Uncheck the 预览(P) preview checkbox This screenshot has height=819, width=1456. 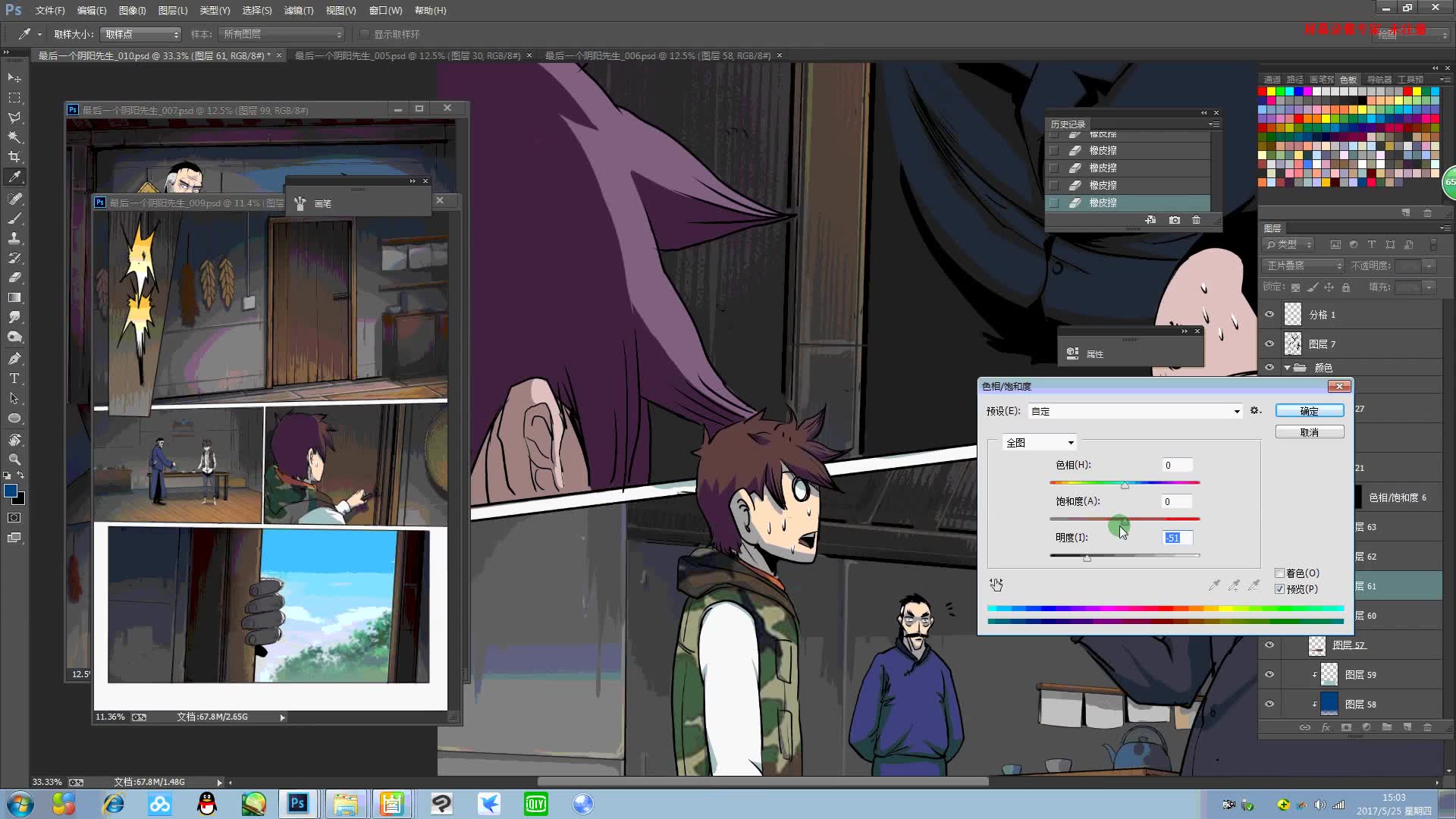click(1280, 589)
